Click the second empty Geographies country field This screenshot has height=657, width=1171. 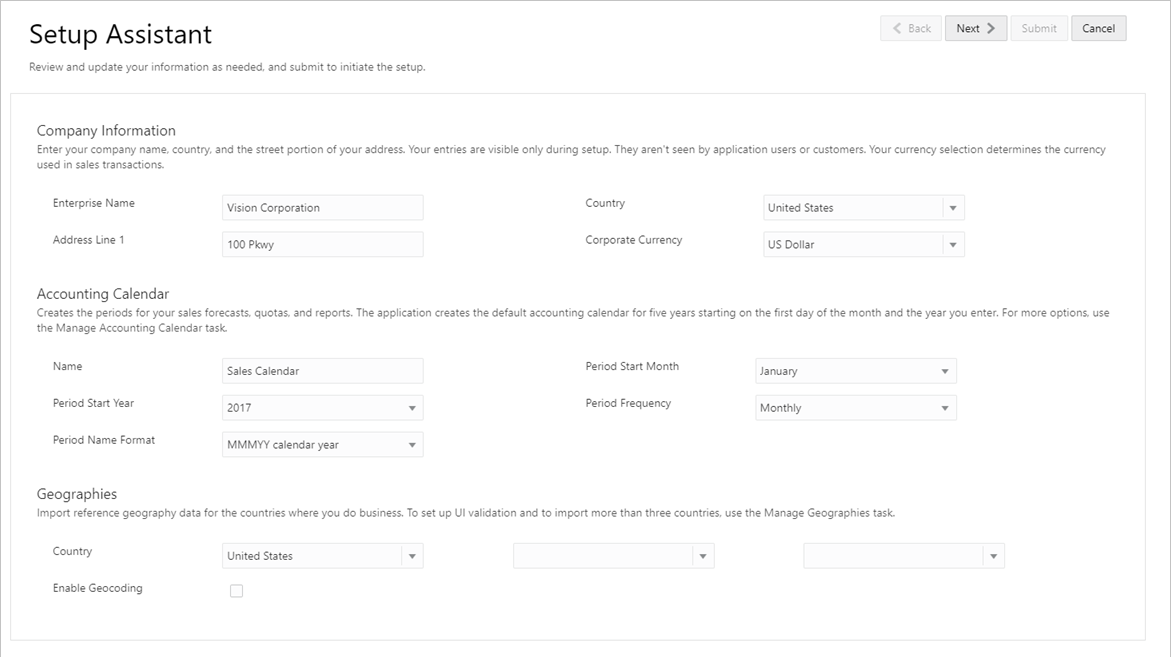point(602,556)
